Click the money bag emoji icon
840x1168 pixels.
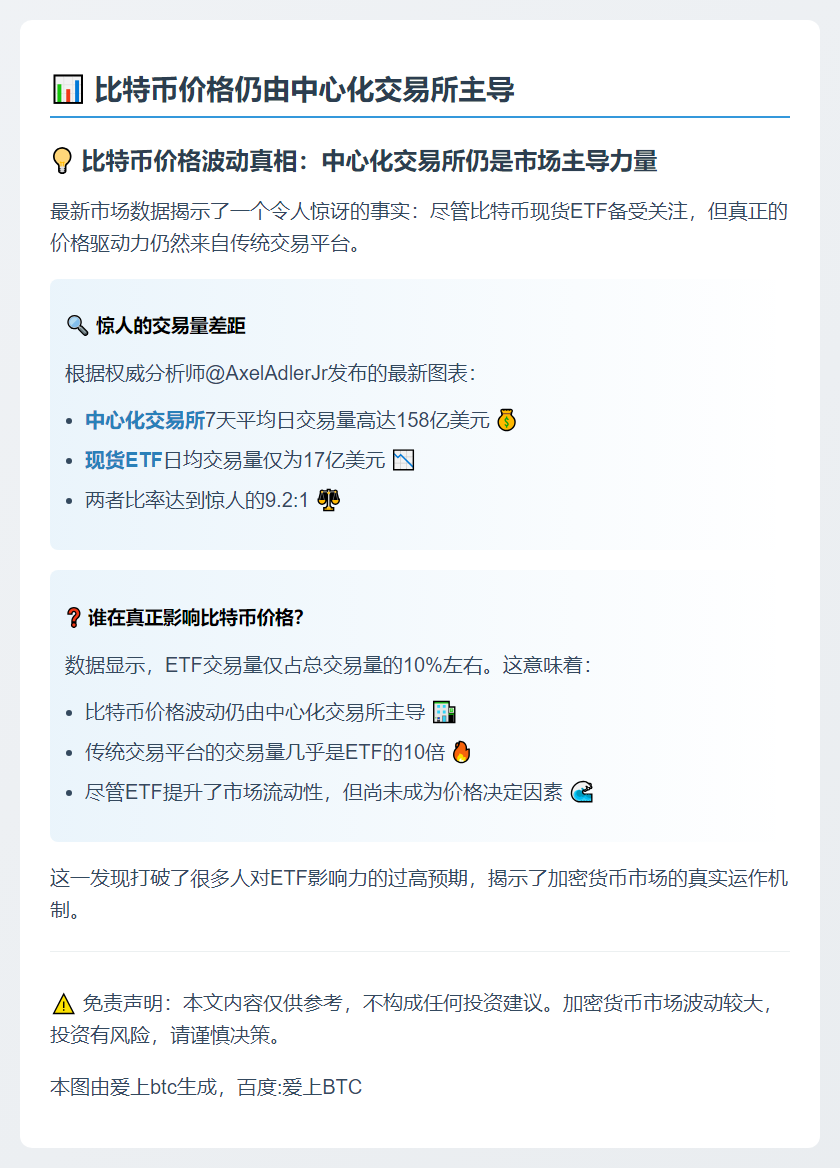coord(506,420)
